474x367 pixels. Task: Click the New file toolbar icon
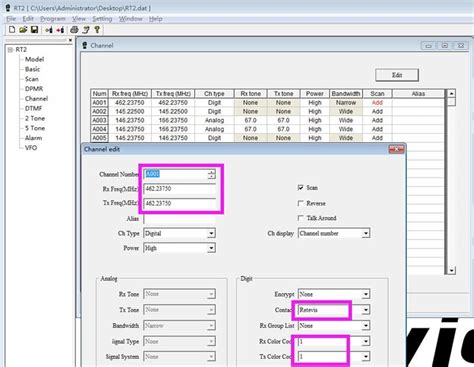tap(12, 30)
